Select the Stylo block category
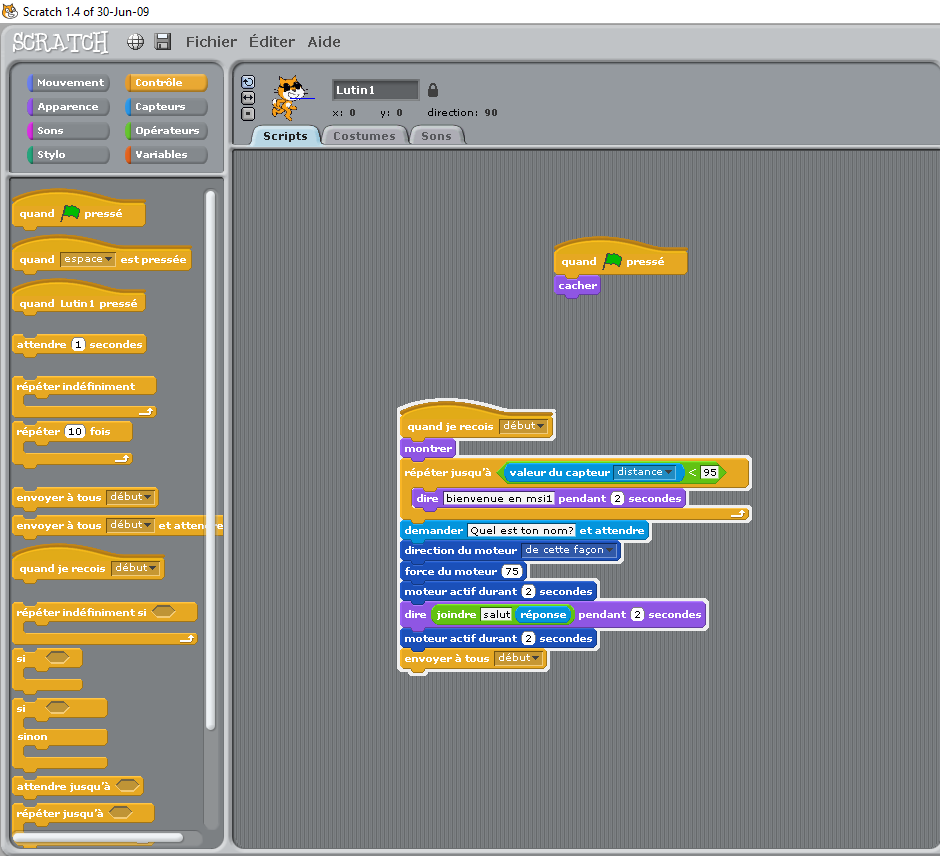940x856 pixels. click(x=68, y=155)
